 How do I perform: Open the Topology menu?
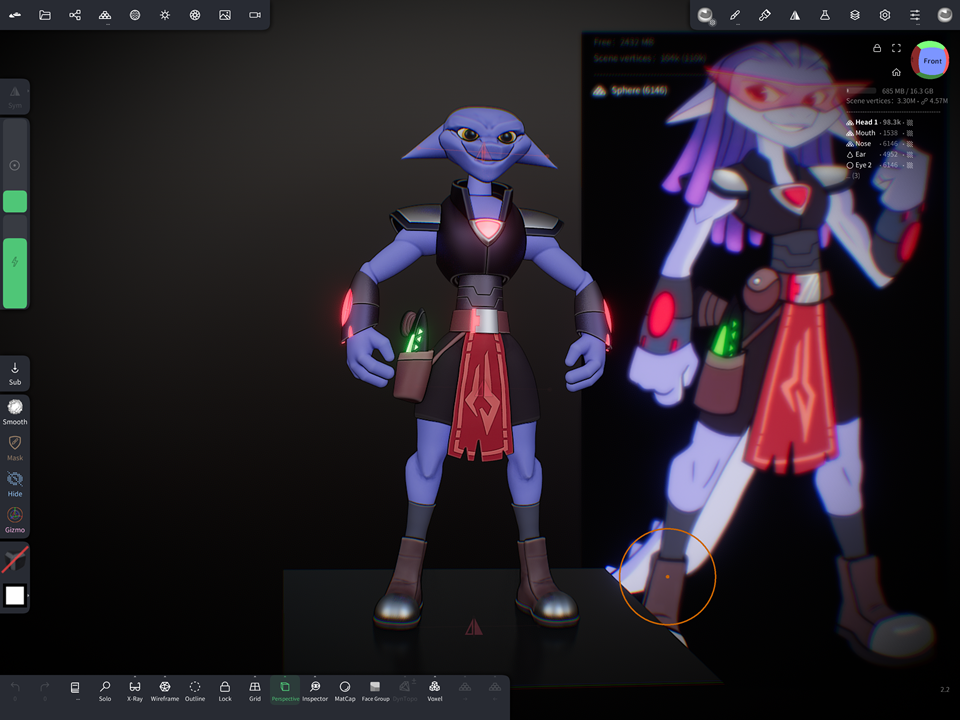(105, 15)
